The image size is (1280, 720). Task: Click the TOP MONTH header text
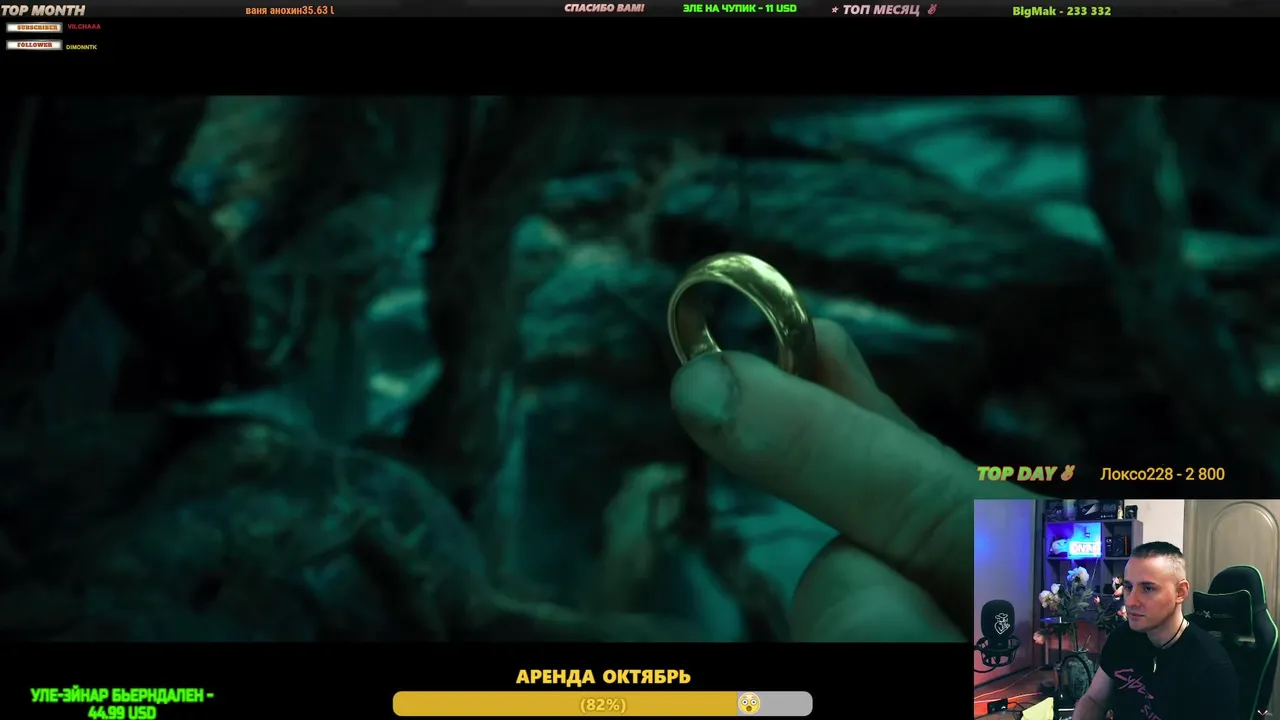coord(43,10)
